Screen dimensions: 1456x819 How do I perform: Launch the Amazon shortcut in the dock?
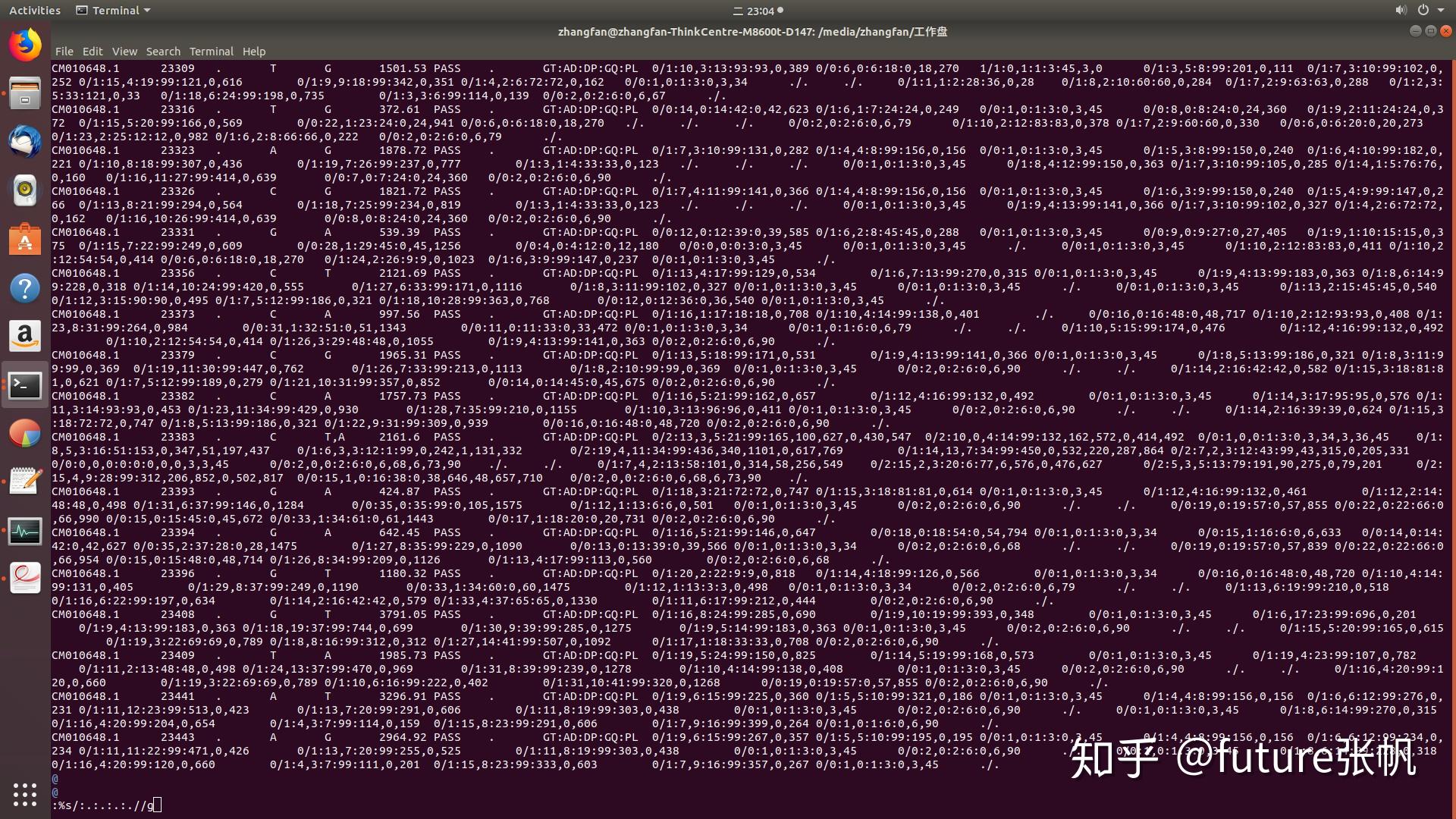coord(24,337)
